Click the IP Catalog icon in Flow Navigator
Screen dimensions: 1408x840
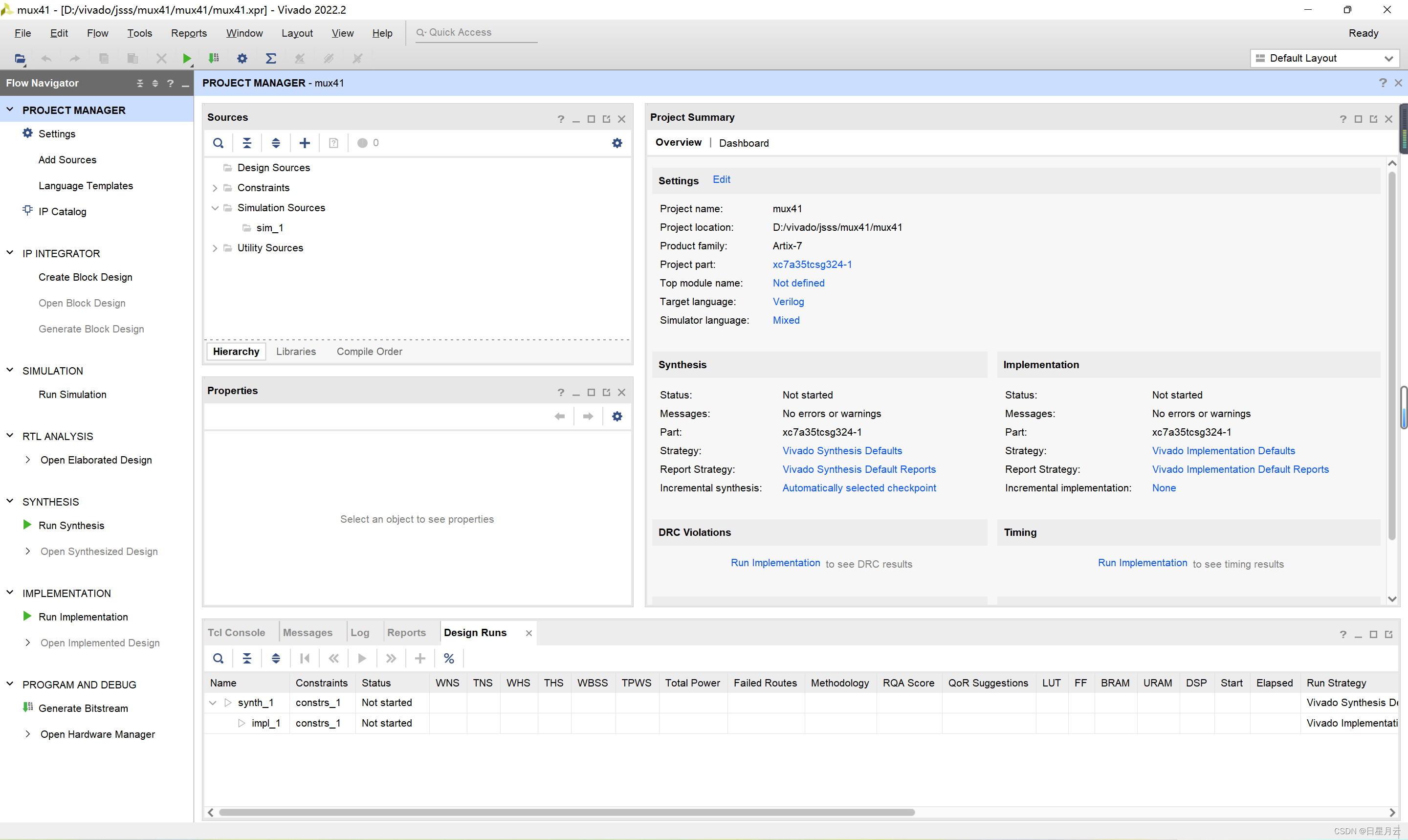pos(27,211)
